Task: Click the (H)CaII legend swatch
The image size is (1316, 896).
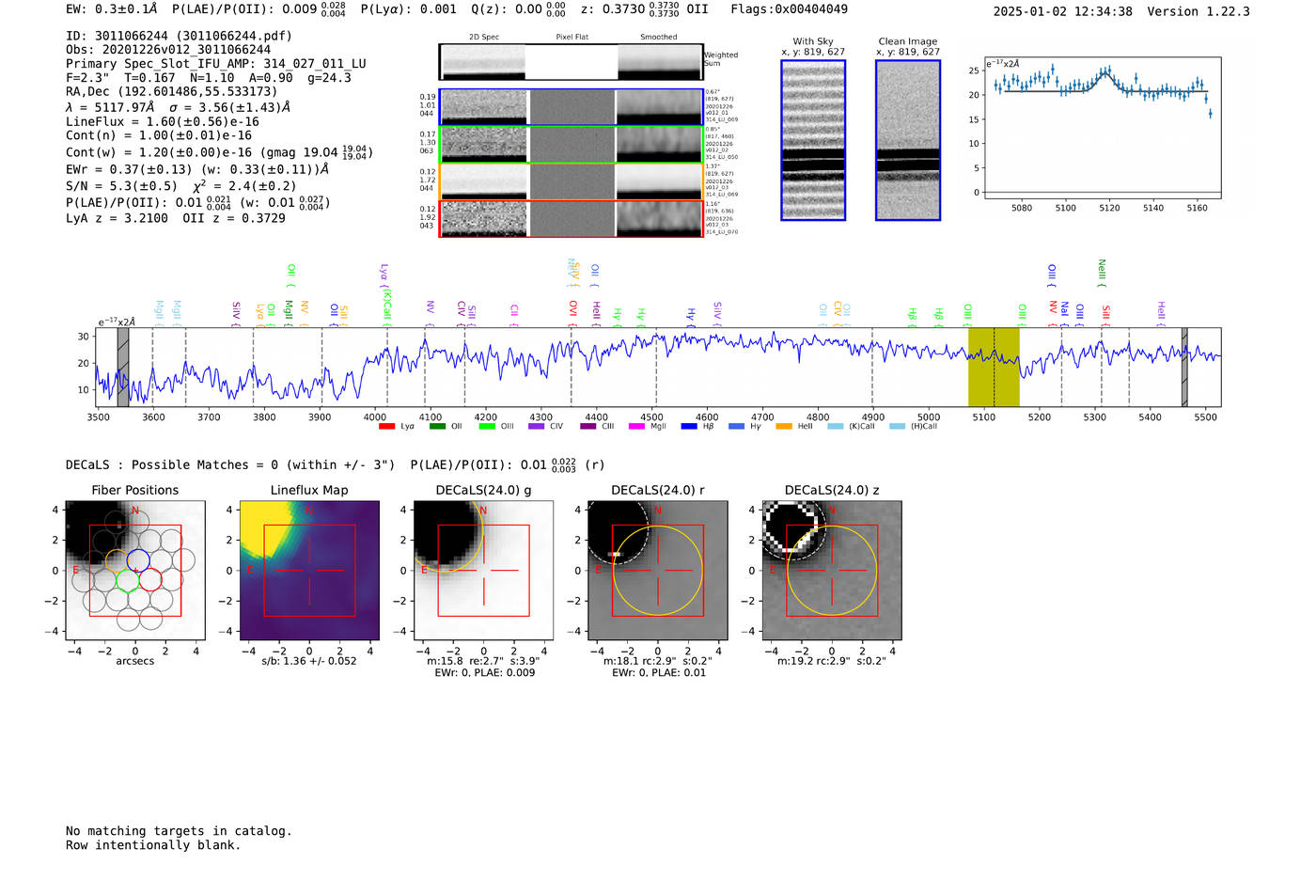Action: coord(898,427)
